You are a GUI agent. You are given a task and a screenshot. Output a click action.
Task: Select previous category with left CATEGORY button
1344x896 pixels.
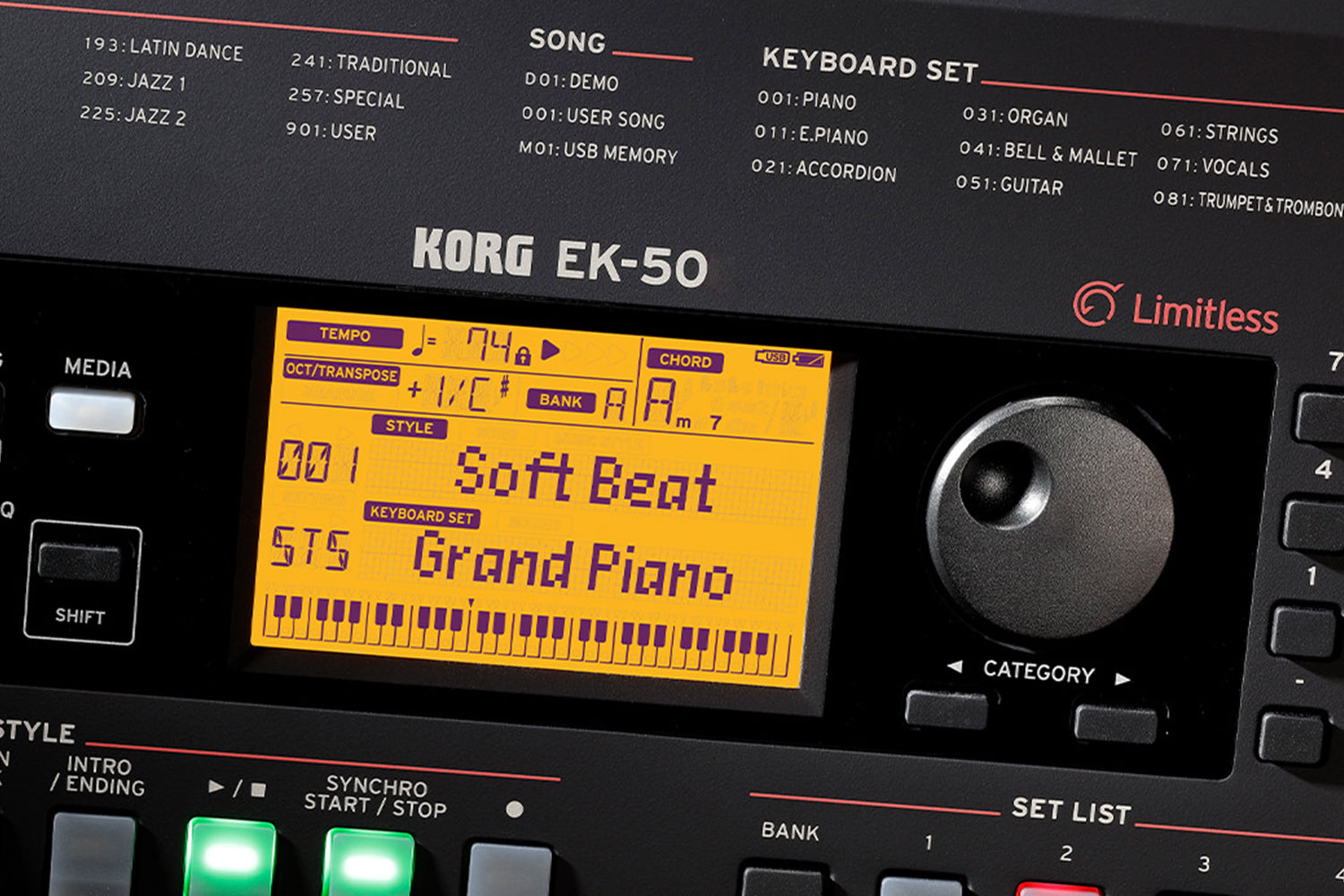coord(946,708)
